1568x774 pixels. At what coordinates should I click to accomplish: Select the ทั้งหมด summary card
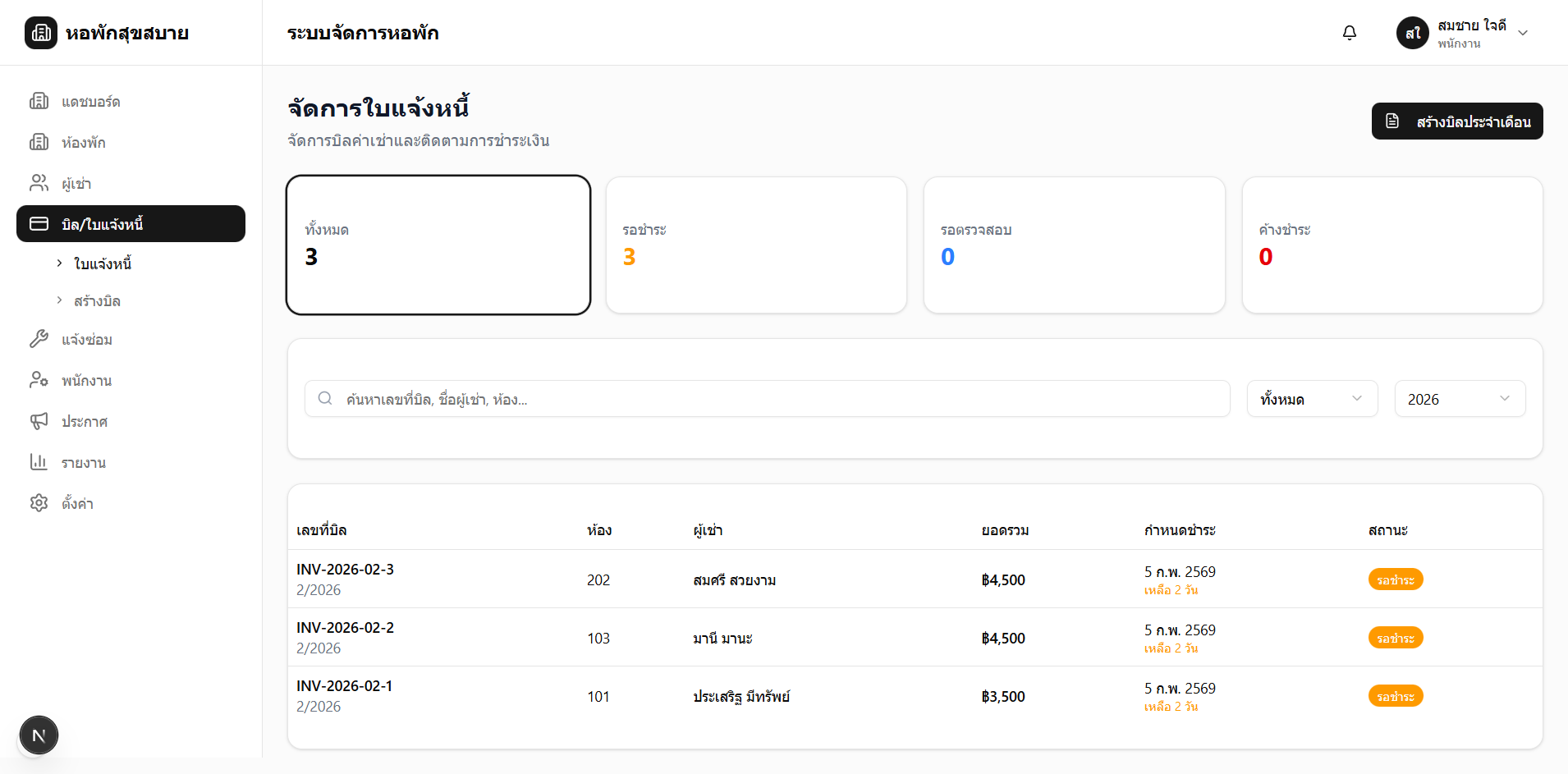click(x=438, y=245)
